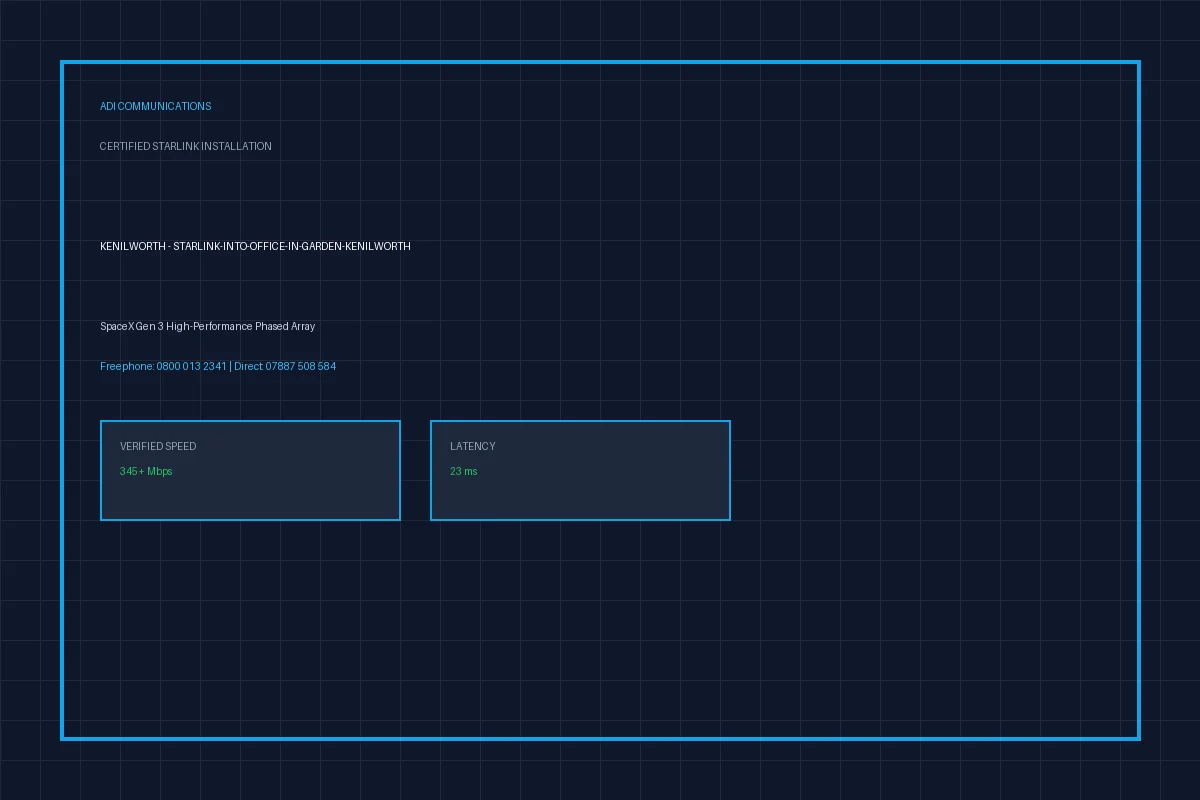
Task: Select the 345+ Mbps value
Action: [146, 471]
